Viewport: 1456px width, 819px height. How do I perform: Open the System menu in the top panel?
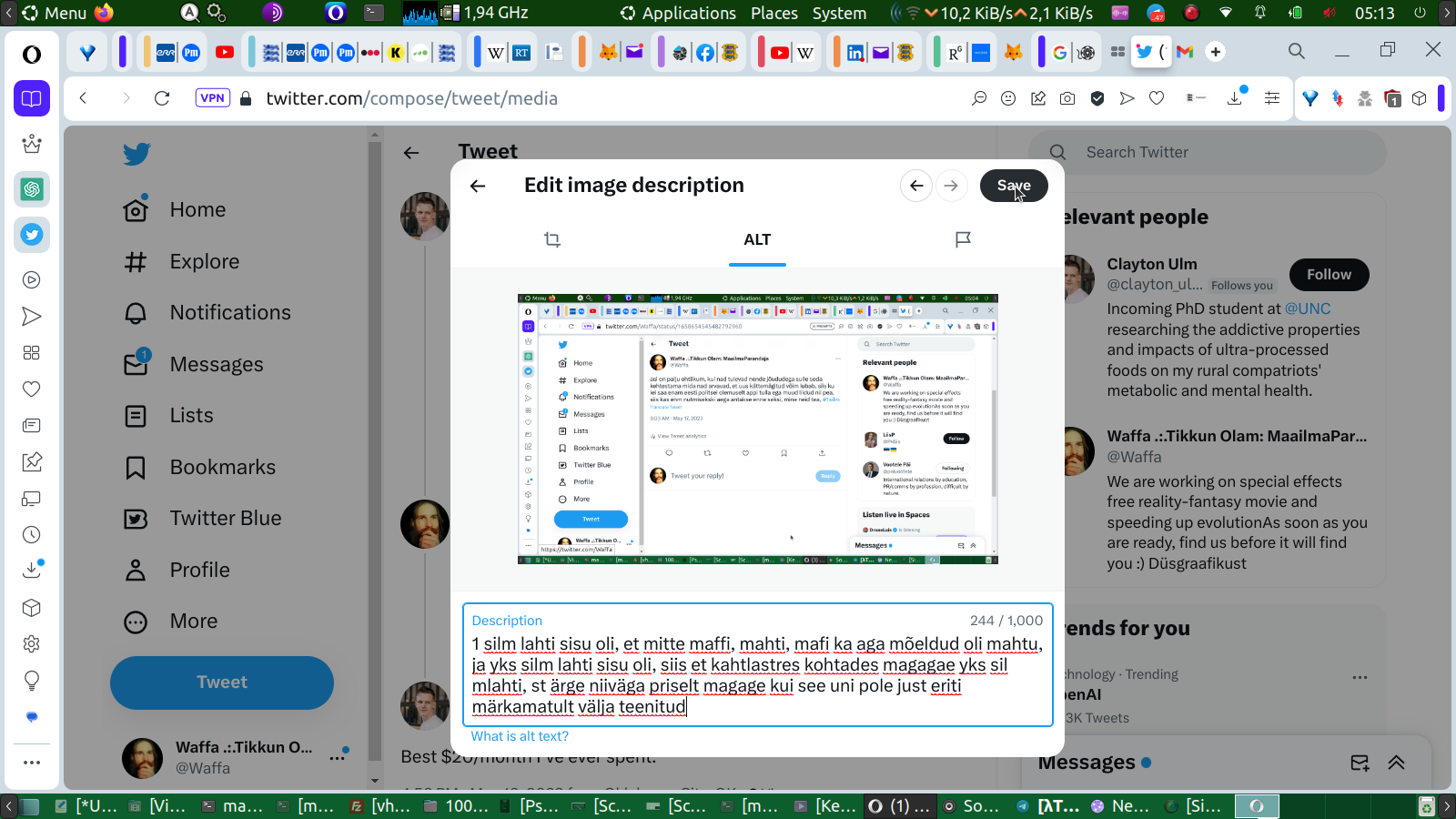click(839, 13)
